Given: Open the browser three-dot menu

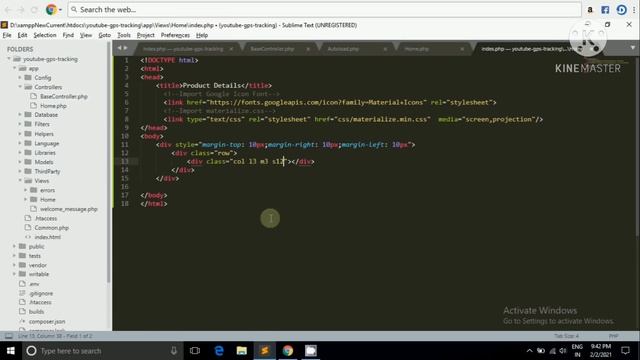Looking at the screenshot, I should pos(634,9).
